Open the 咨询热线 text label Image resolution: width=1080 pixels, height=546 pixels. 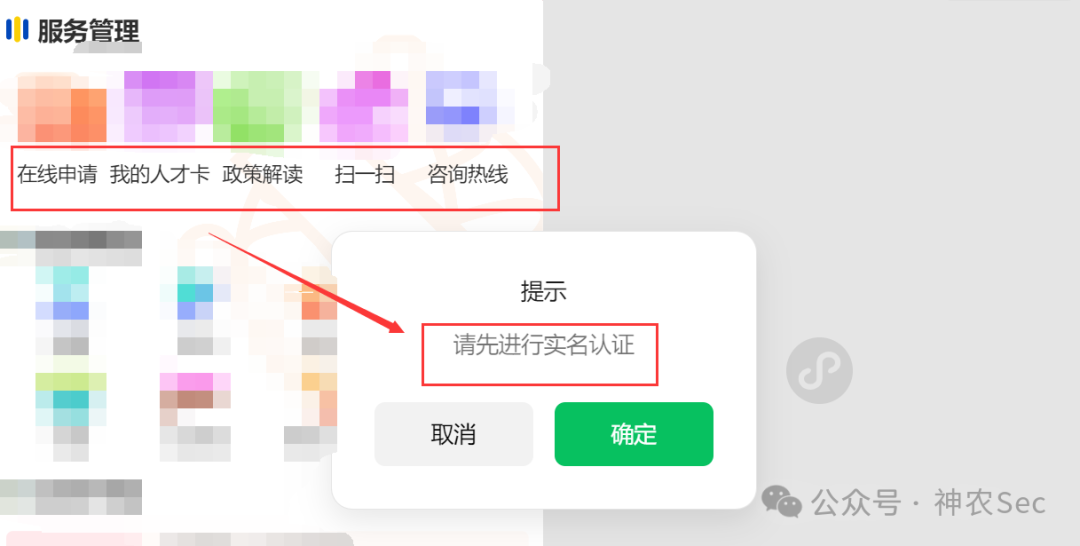[x=468, y=174]
